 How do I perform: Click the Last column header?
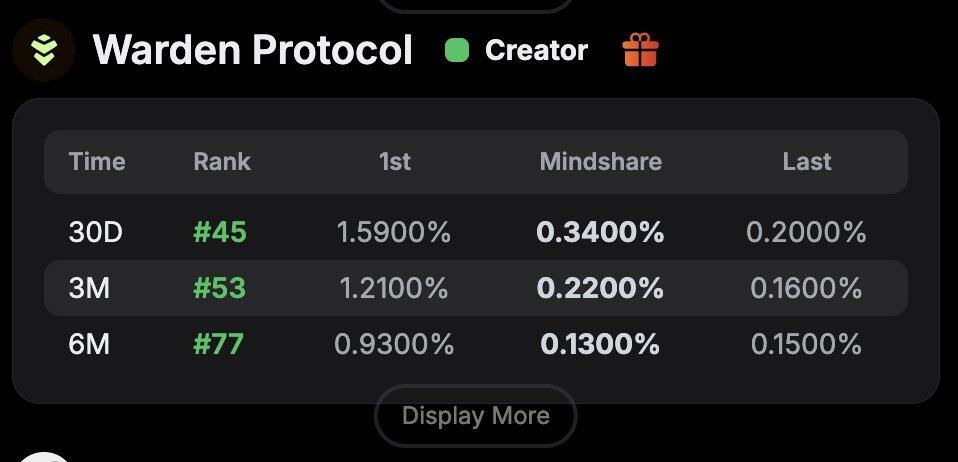(x=806, y=162)
